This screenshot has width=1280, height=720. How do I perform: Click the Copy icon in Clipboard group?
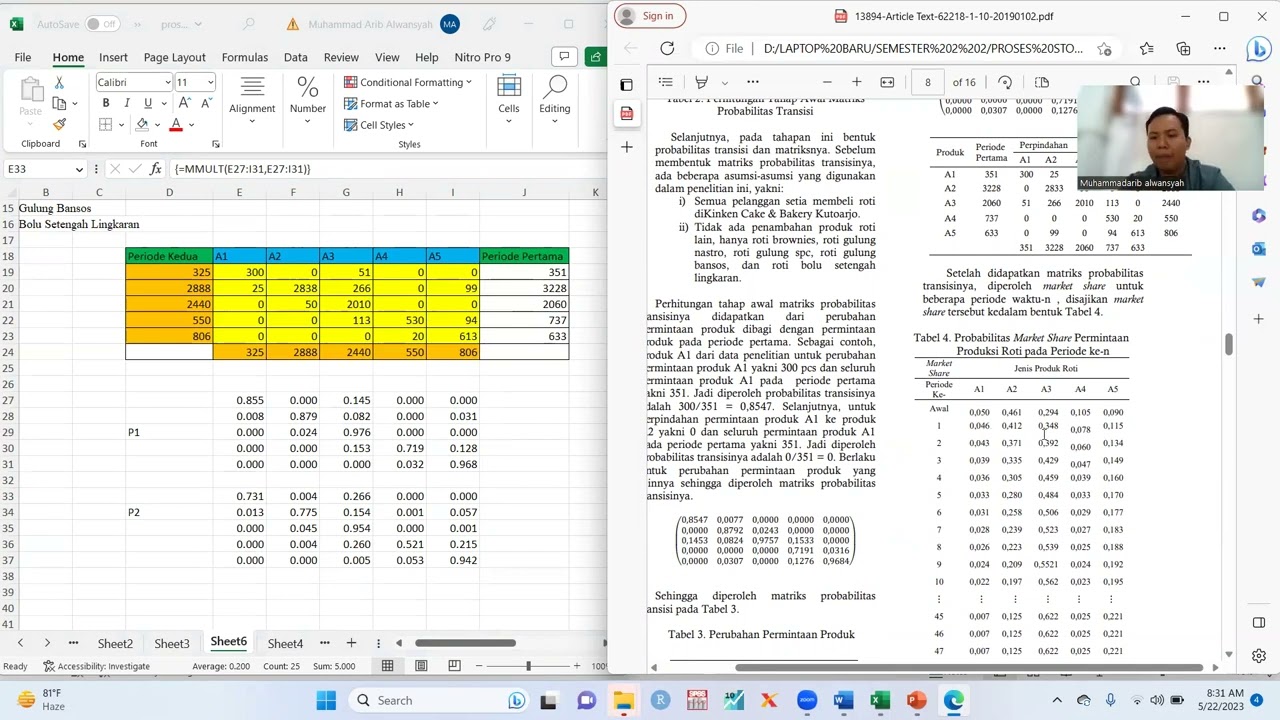59,103
